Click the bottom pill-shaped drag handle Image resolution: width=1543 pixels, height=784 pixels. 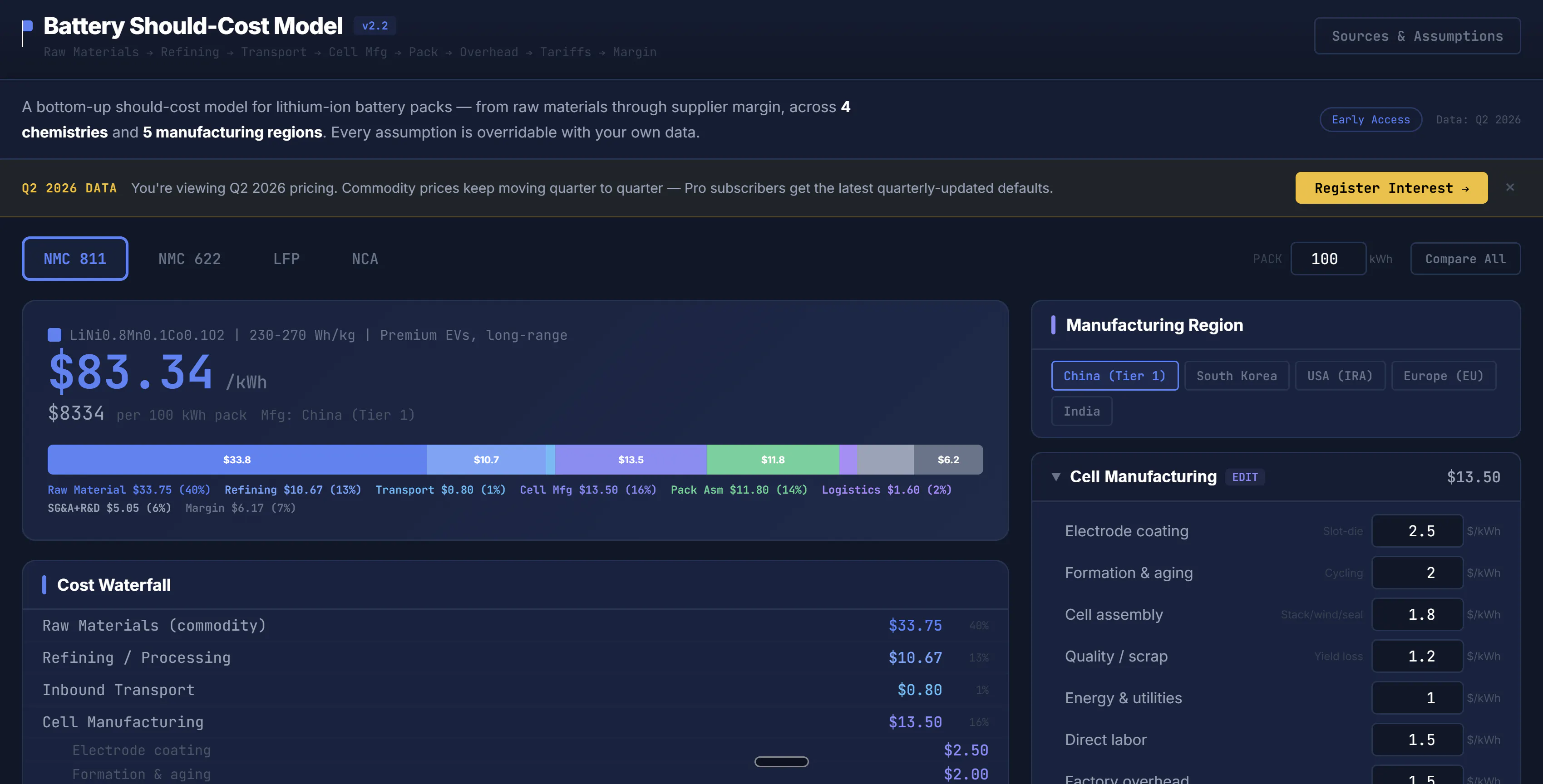781,762
